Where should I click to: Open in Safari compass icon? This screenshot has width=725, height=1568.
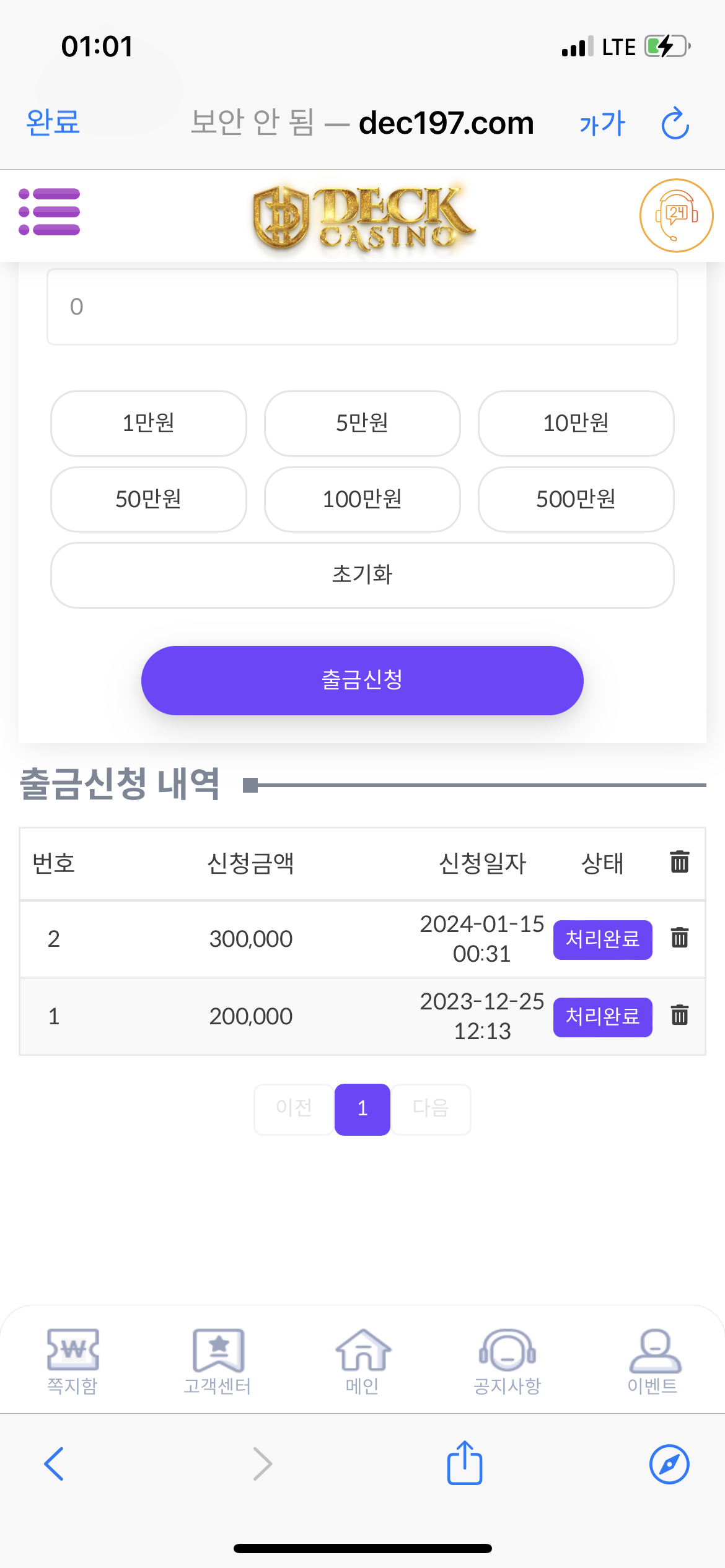click(669, 1464)
